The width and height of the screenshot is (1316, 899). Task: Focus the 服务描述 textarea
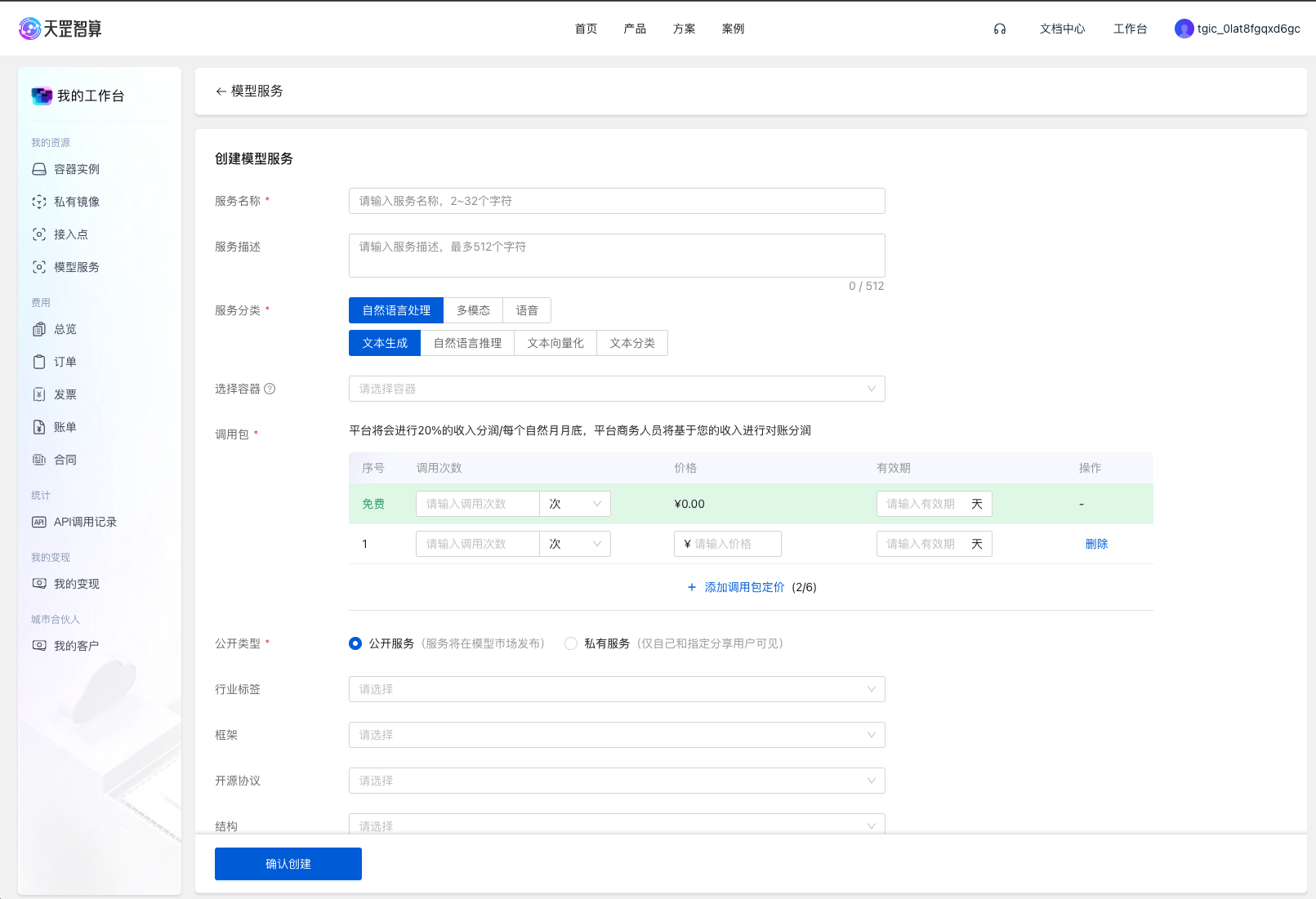pyautogui.click(x=617, y=256)
